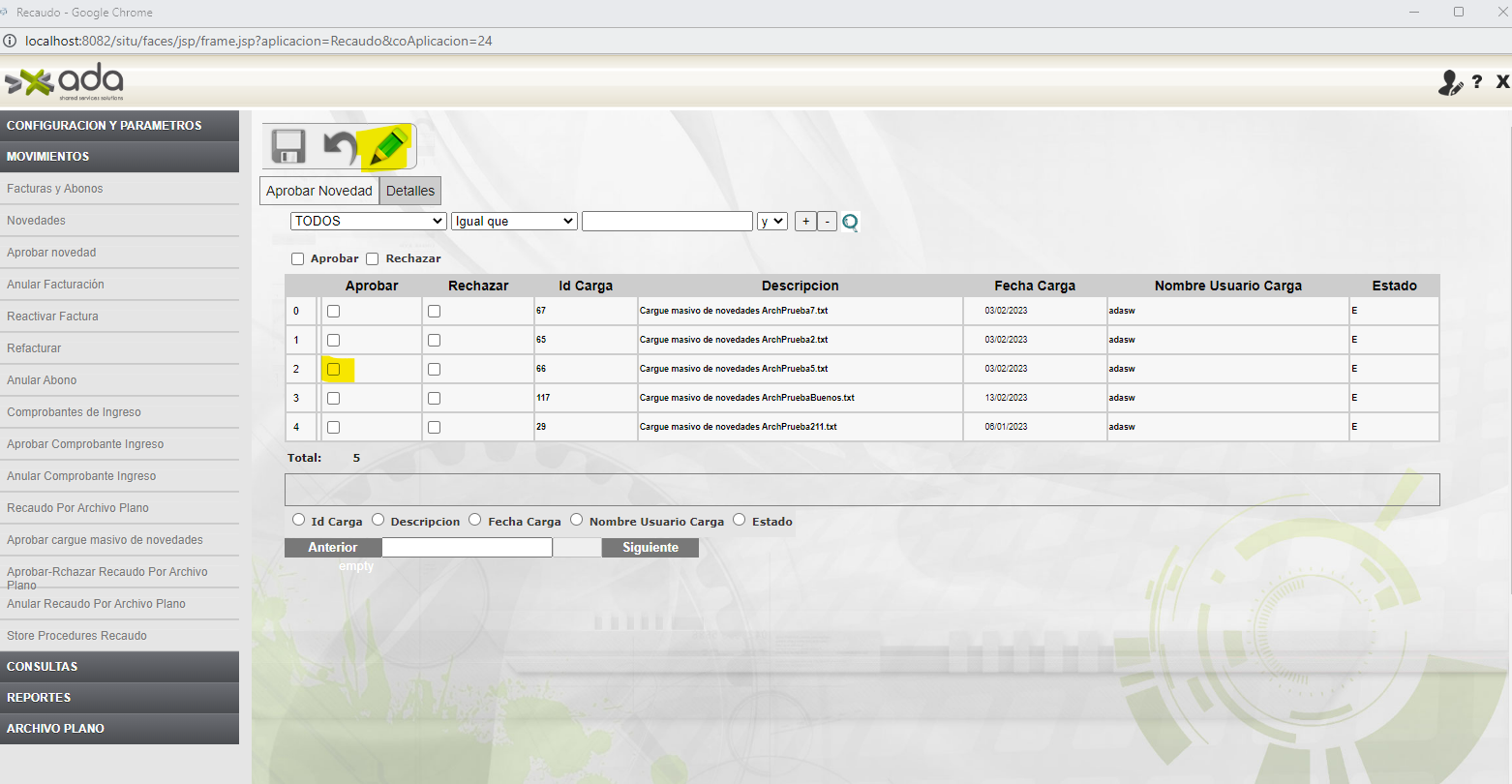Check Rechazar for Id Carga 67

click(434, 311)
